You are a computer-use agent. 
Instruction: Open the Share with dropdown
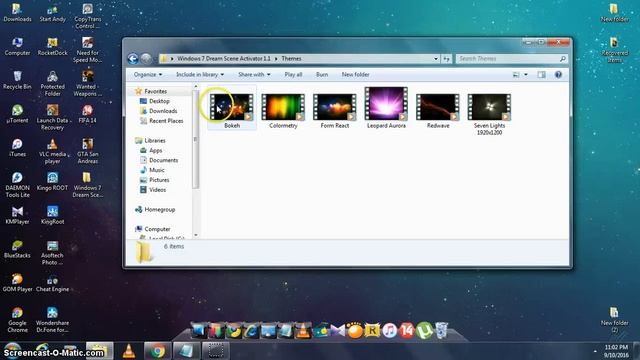tap(254, 75)
